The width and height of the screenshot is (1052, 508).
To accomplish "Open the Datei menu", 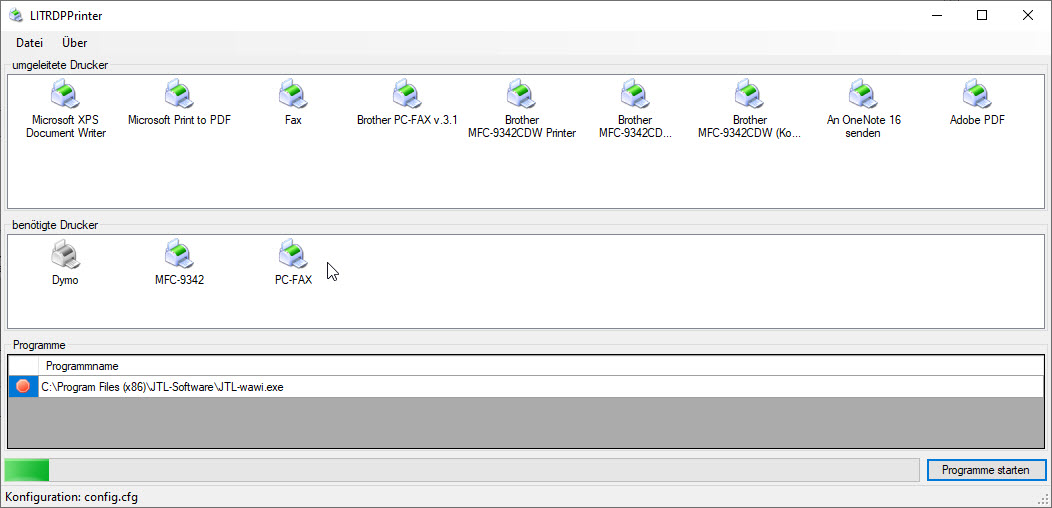I will pos(30,43).
